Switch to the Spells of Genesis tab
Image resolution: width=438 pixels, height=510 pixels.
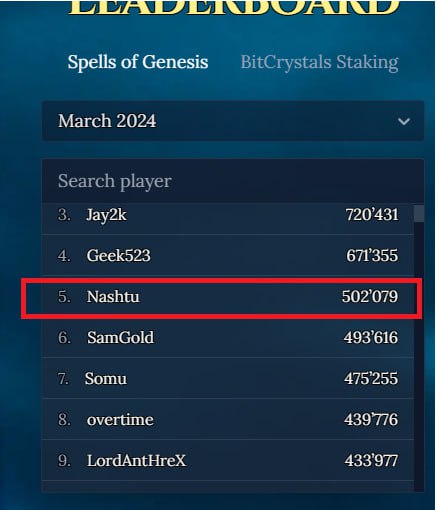click(138, 62)
